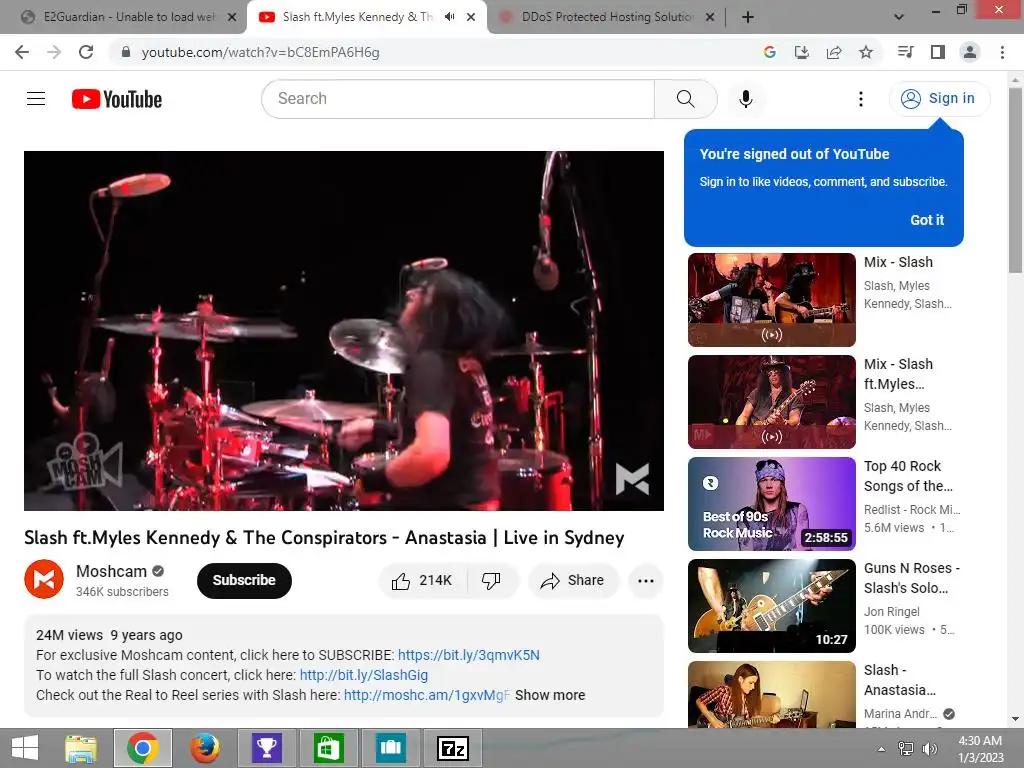Click the Moshcam channel name
Screen dimensions: 1024x768
pos(112,571)
